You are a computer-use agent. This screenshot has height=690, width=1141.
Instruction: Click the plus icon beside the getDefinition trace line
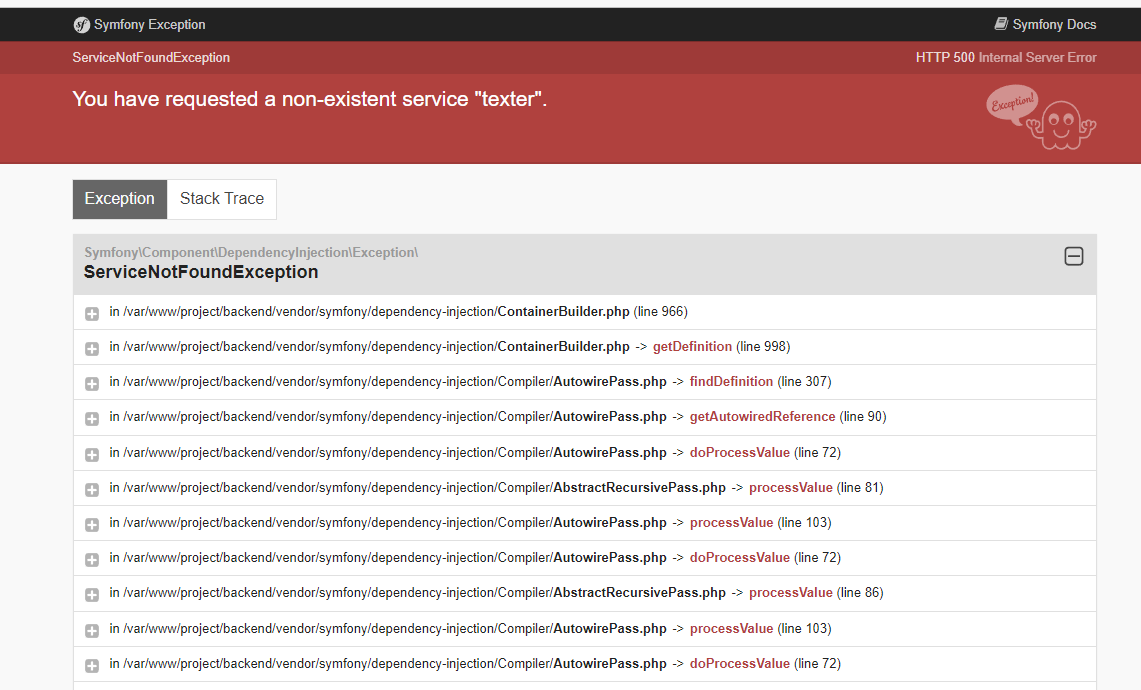91,347
